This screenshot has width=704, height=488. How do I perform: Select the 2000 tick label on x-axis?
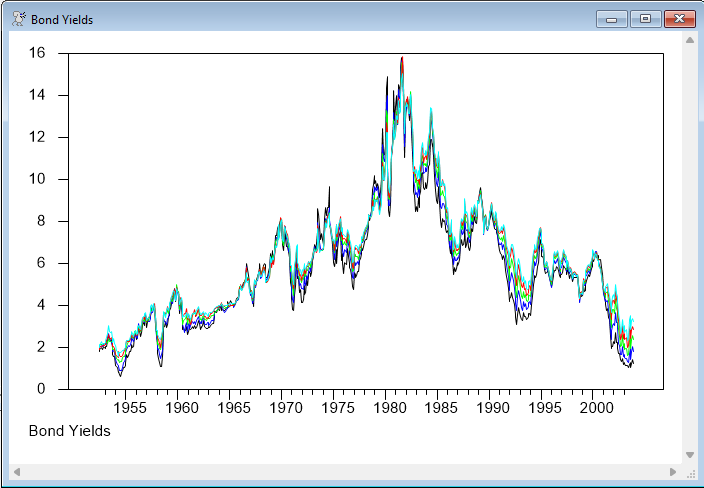[595, 408]
